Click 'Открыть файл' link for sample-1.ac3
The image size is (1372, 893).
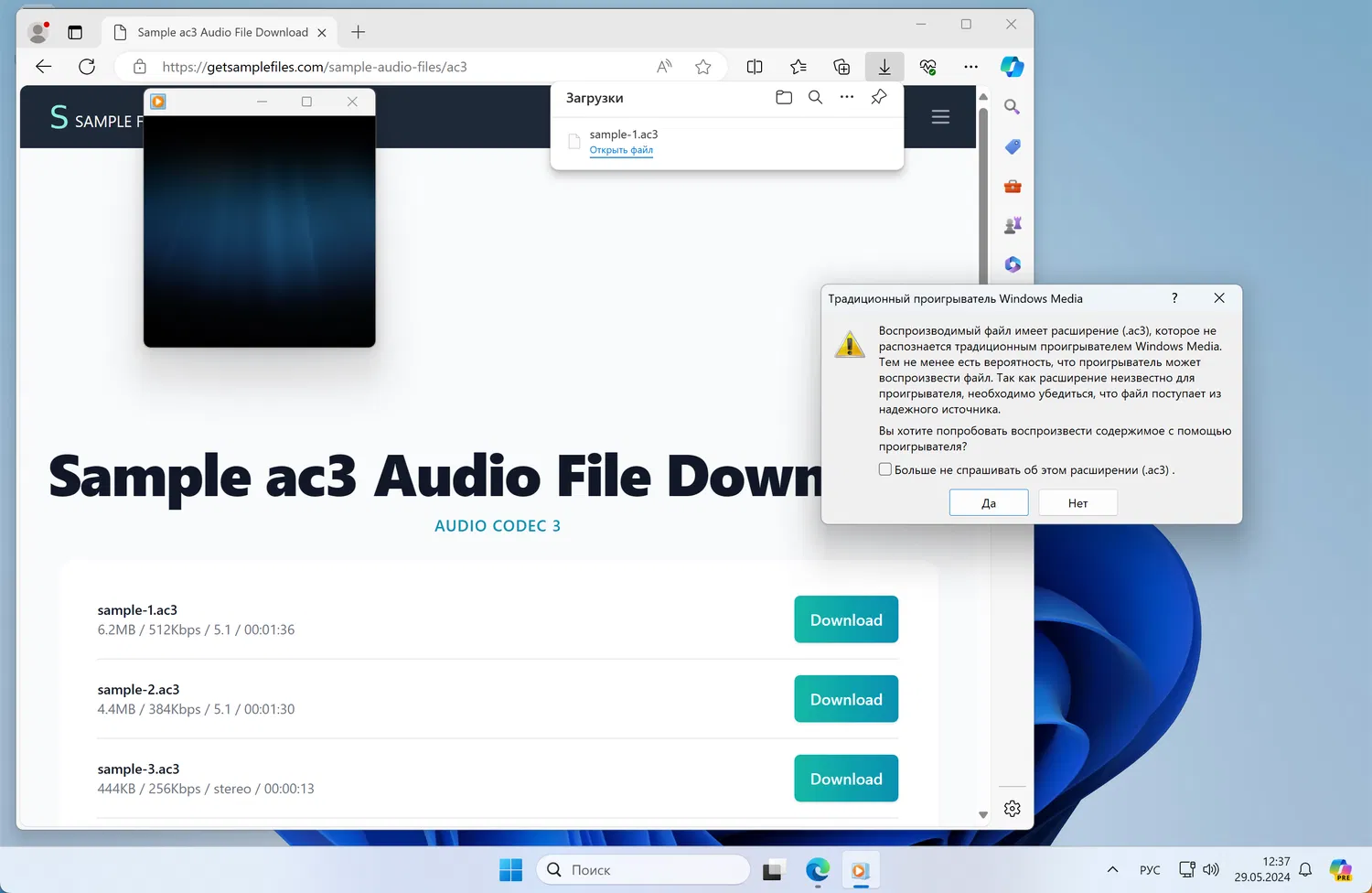coord(621,150)
